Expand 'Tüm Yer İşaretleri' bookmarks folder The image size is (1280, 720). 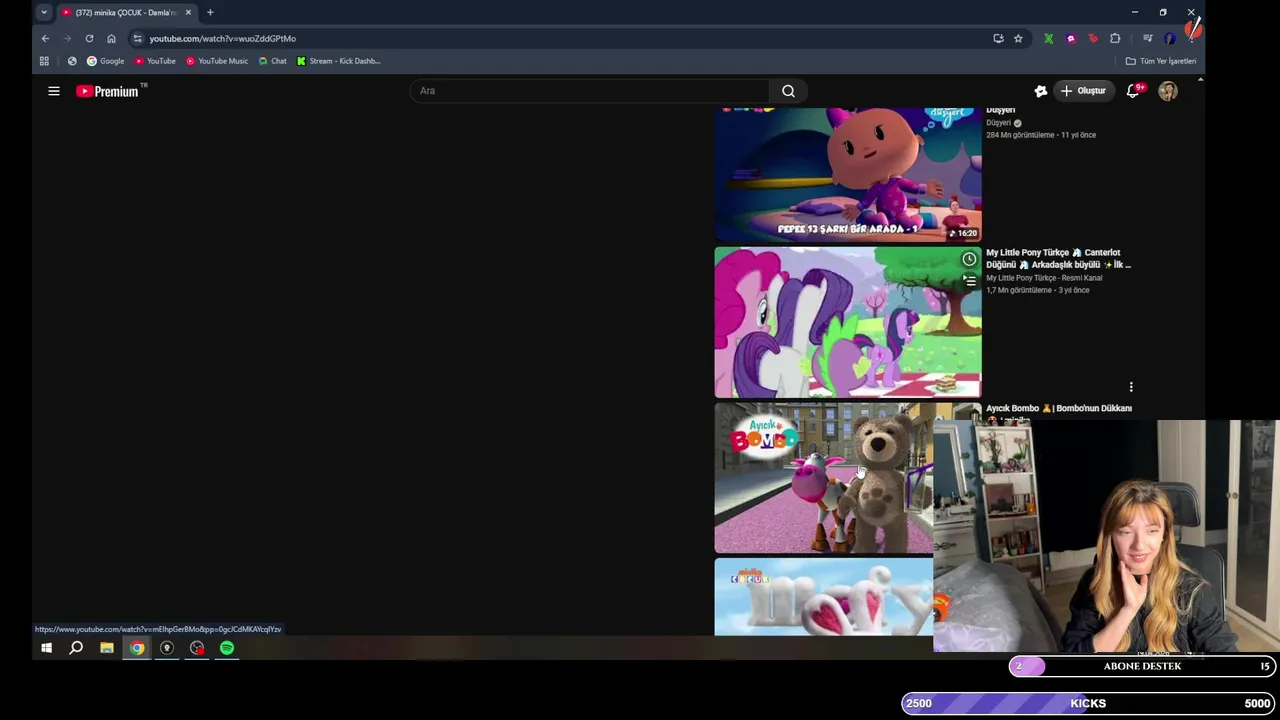pos(1161,61)
